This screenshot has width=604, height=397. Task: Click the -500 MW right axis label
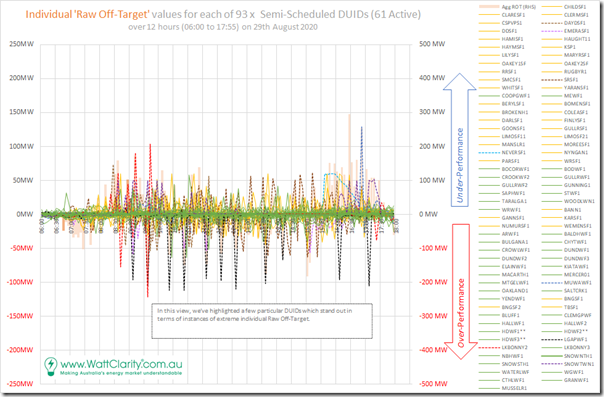pos(433,384)
